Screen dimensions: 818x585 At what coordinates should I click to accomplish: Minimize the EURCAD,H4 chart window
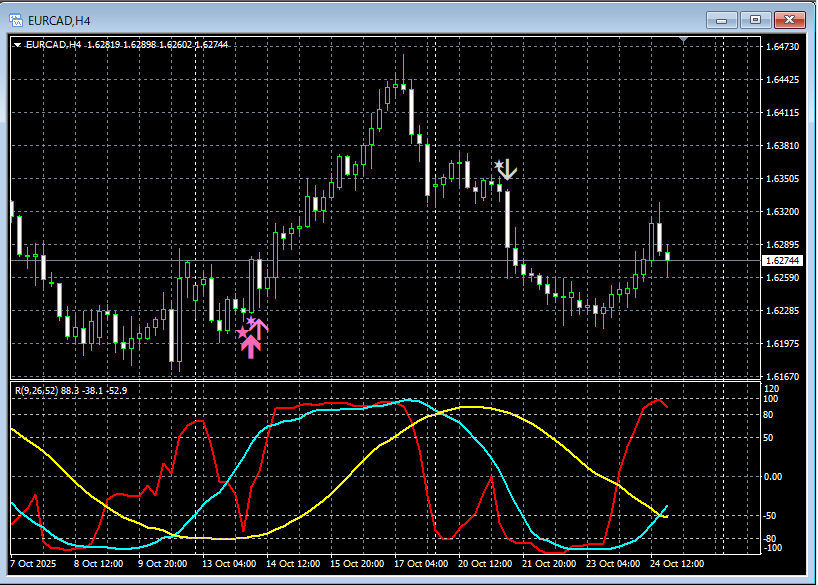pos(723,19)
